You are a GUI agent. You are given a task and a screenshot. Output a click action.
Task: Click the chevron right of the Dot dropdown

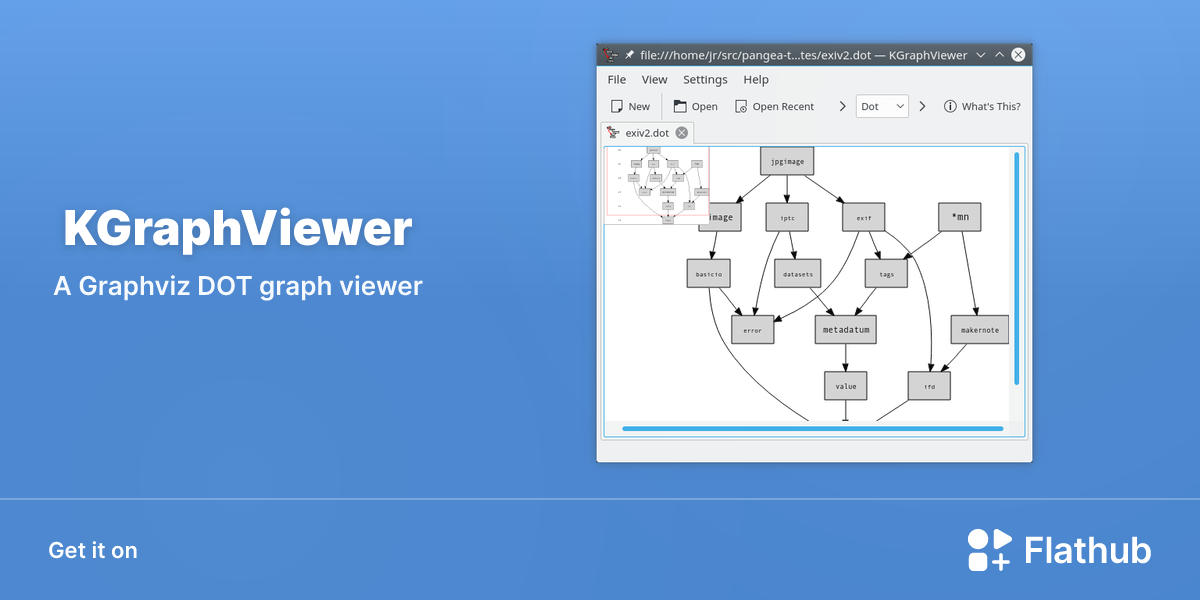click(922, 106)
